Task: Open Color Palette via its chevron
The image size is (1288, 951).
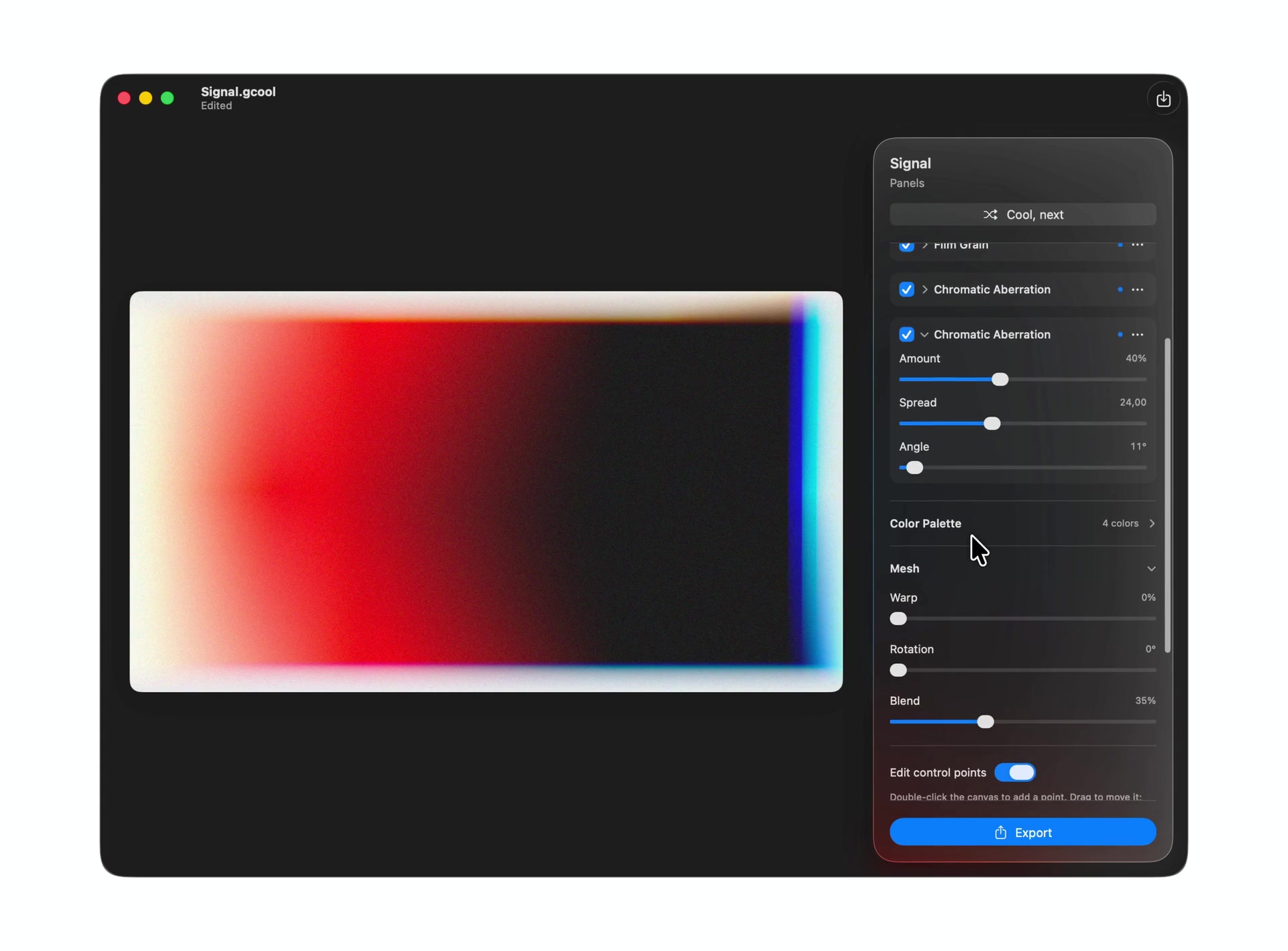Action: click(1152, 523)
